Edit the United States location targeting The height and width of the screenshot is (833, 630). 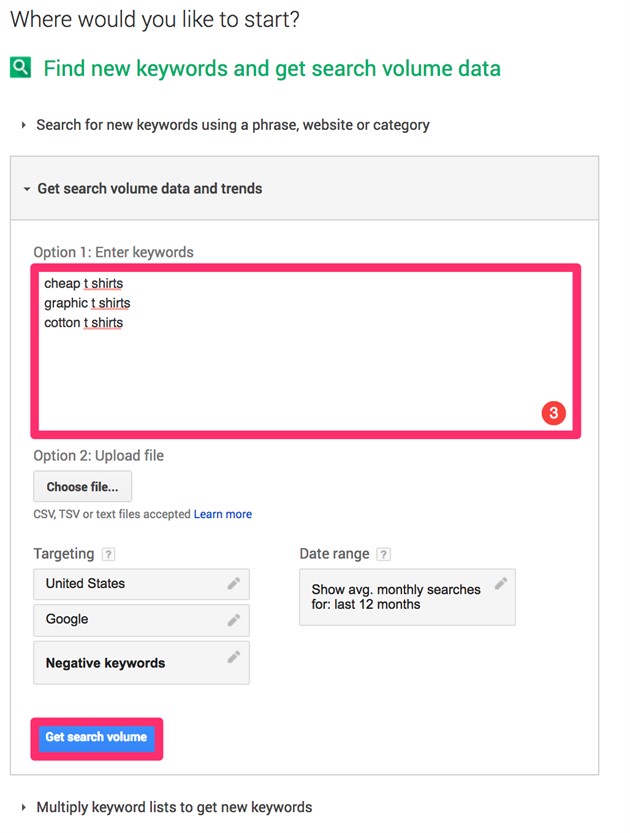tap(130, 584)
